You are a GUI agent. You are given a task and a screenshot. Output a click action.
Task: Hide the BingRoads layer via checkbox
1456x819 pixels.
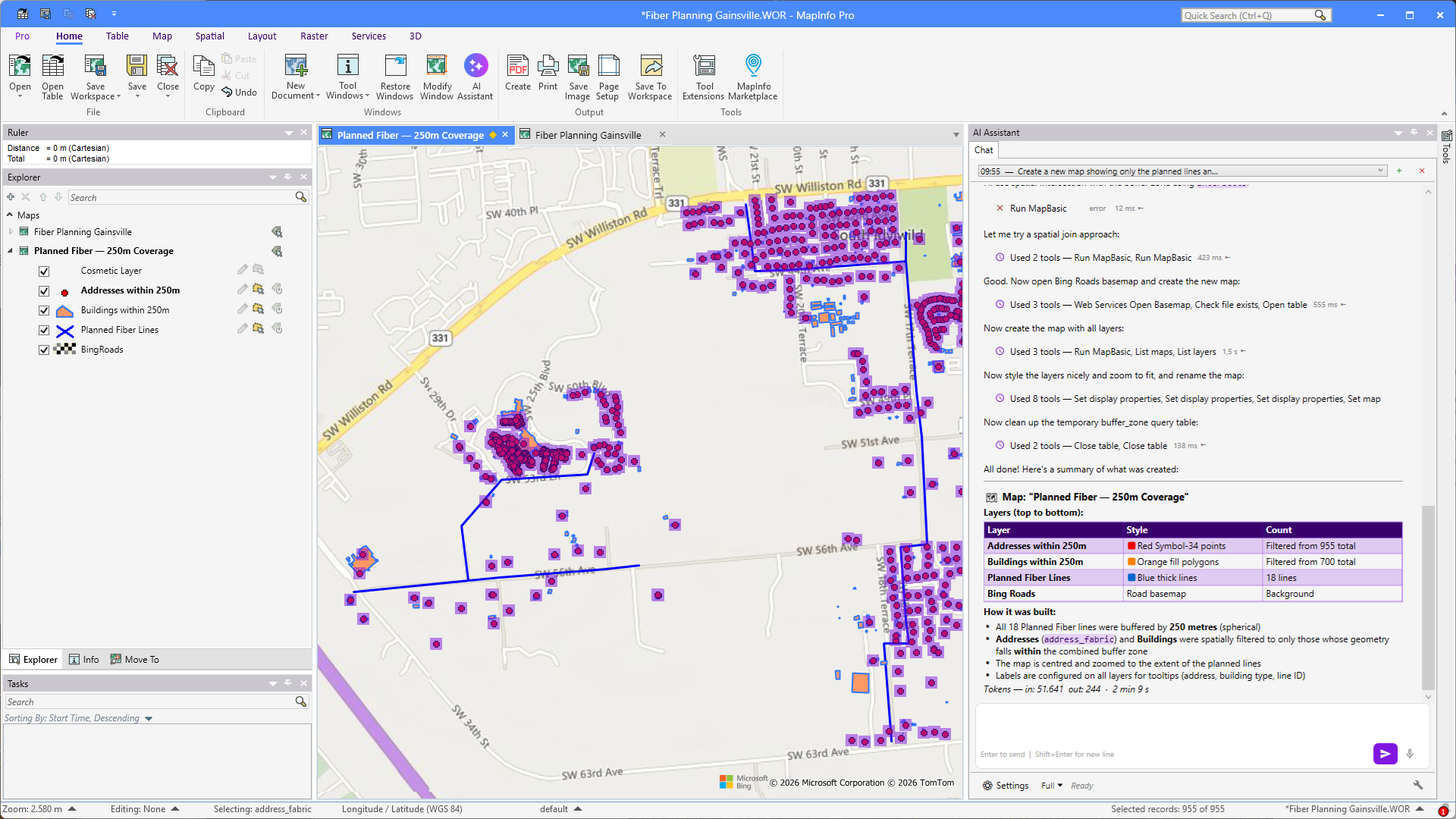coord(44,350)
